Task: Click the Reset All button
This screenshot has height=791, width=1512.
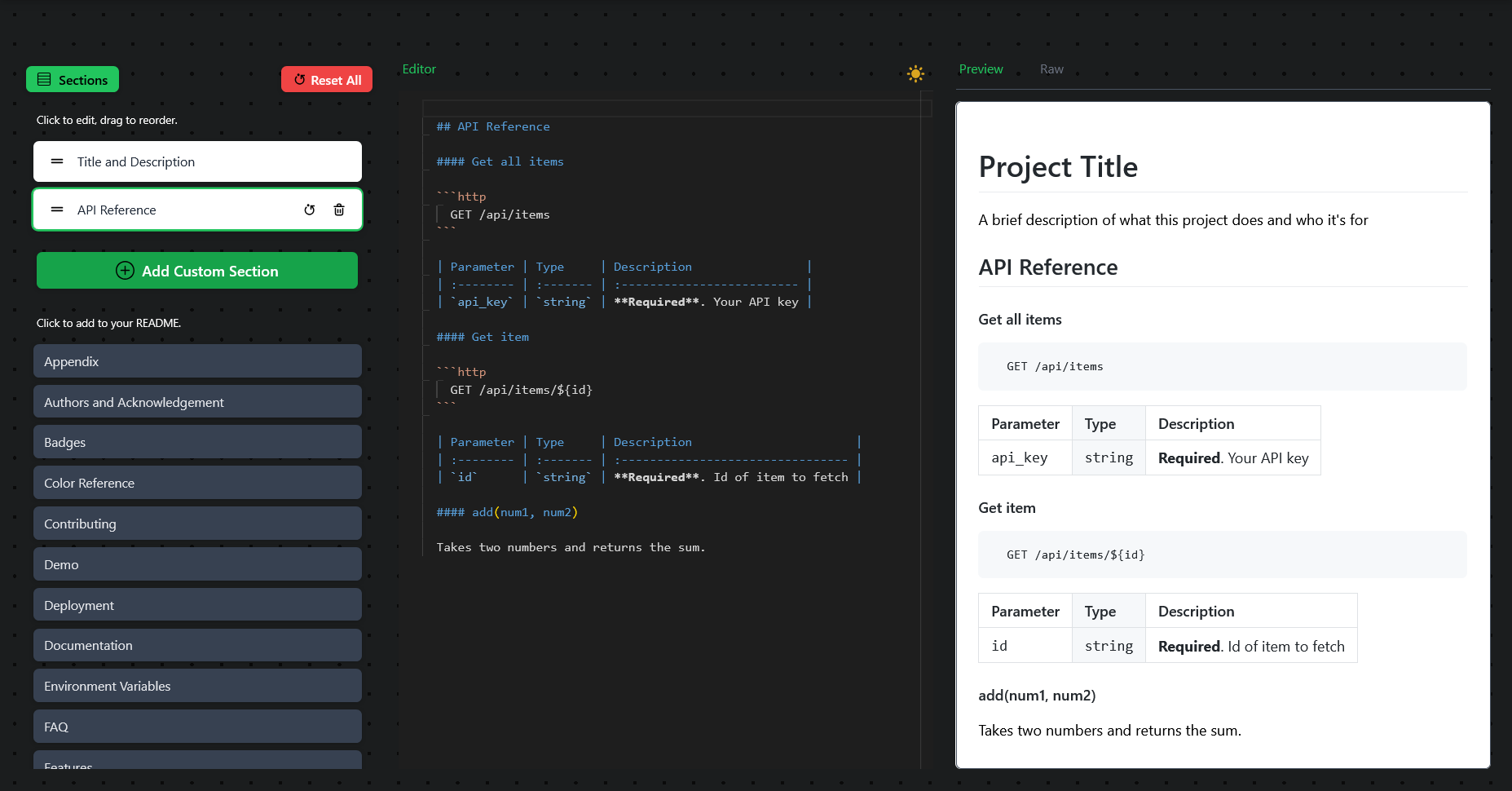Action: pos(327,79)
